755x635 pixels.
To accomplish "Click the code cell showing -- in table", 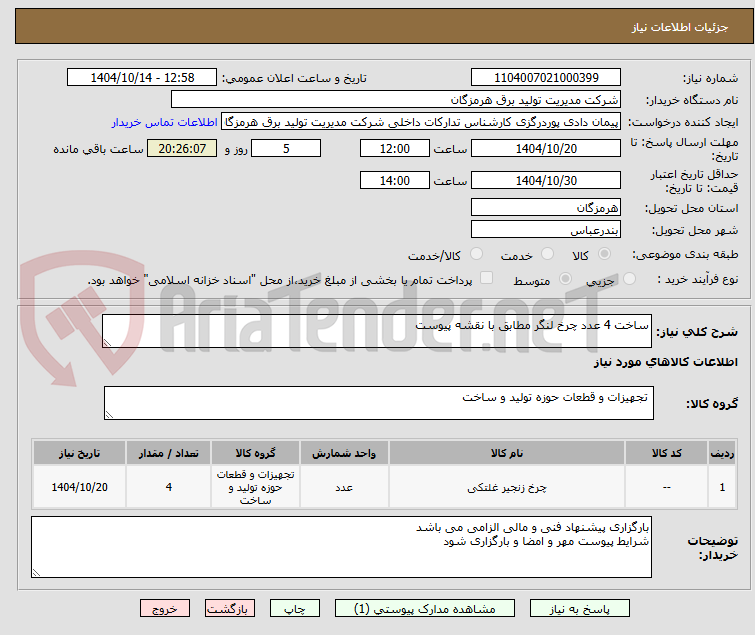I will (666, 487).
